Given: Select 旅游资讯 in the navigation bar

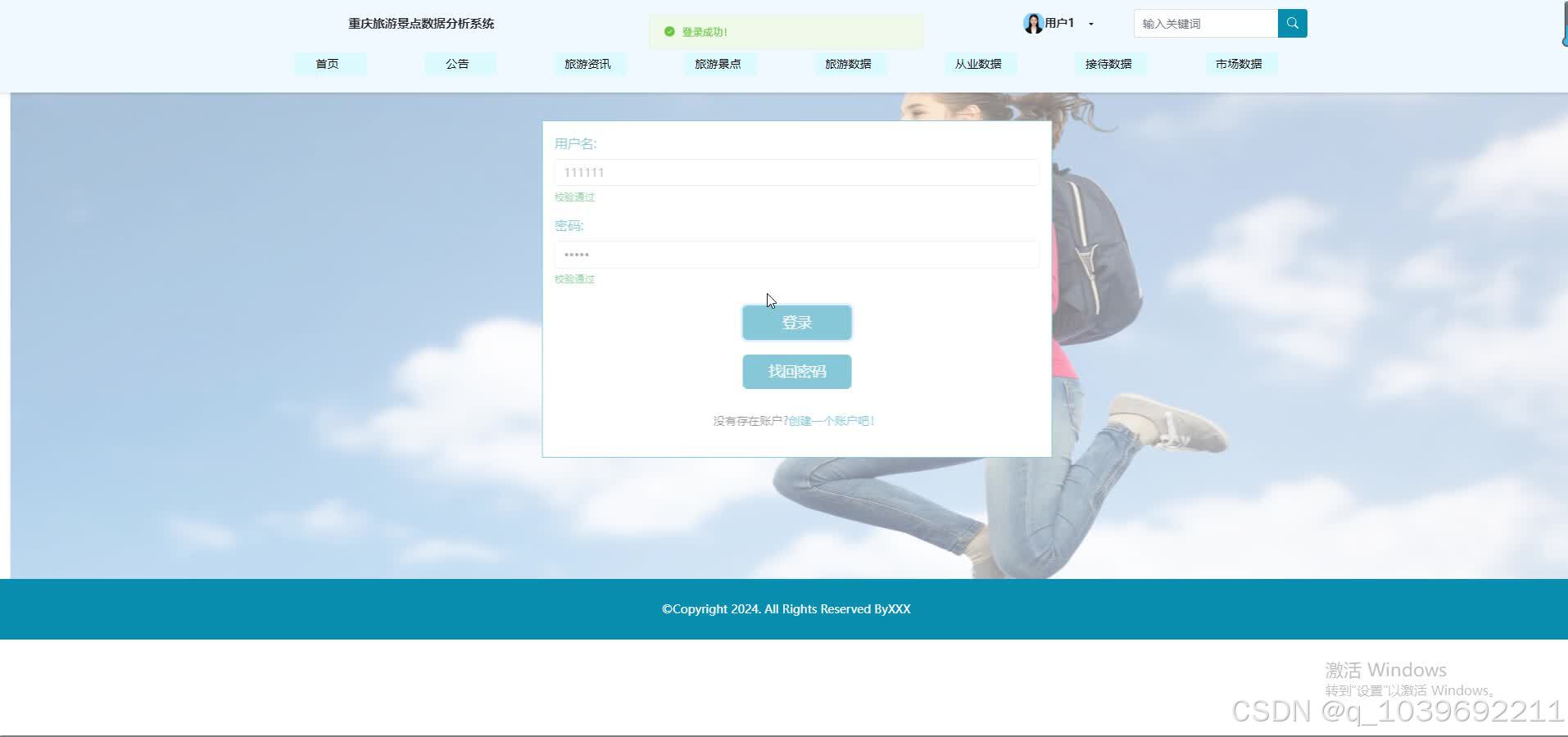Looking at the screenshot, I should click(589, 63).
